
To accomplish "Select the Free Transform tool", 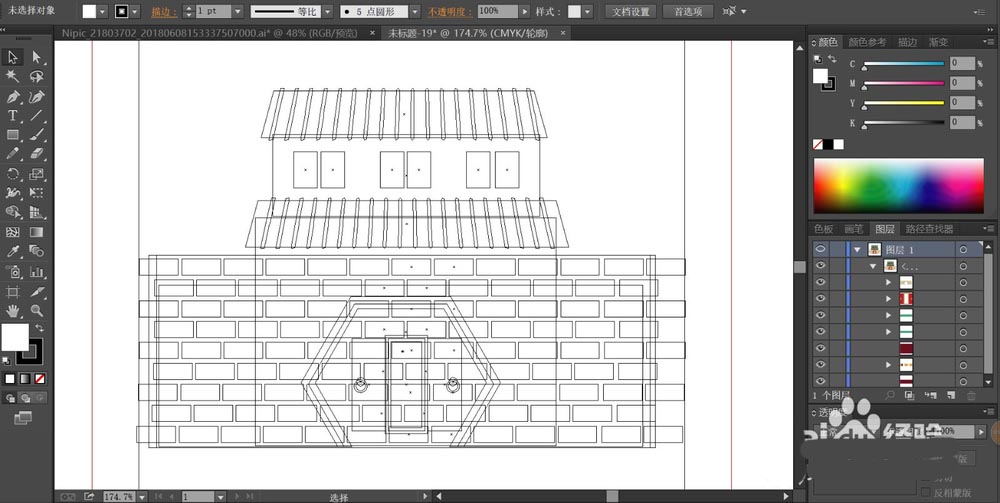I will pos(37,193).
